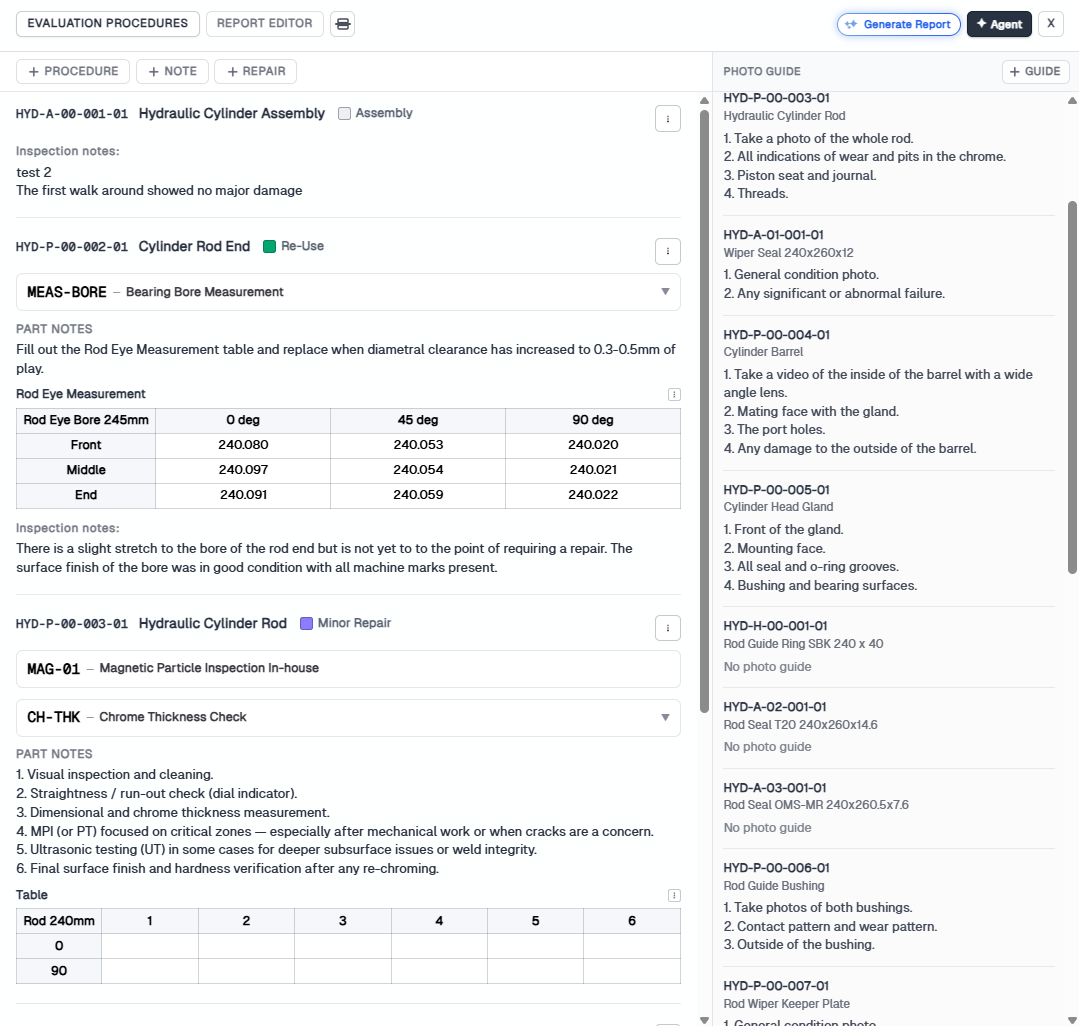Click the Rod Eye Measurement table title
1079x1026 pixels.
(x=81, y=394)
